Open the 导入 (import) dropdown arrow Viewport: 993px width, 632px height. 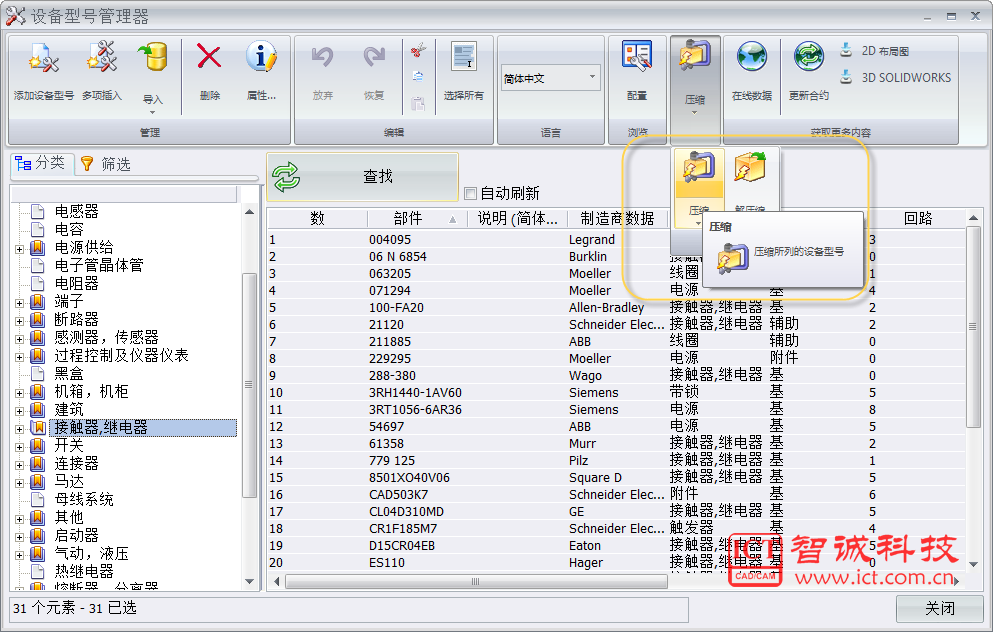click(153, 112)
